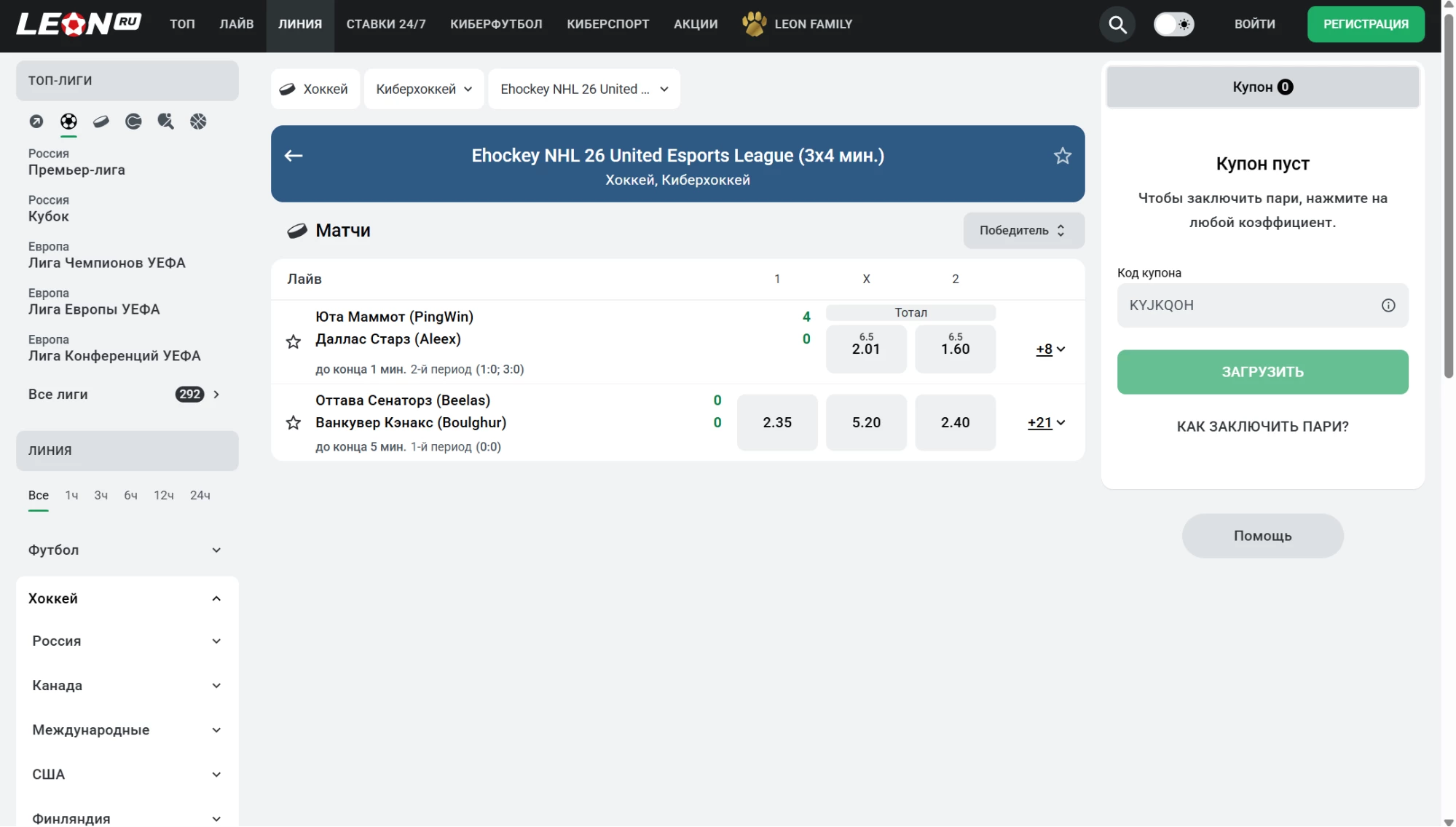Image resolution: width=1456 pixels, height=827 pixels.
Task: Open Россия Кубок top league
Action: click(49, 209)
